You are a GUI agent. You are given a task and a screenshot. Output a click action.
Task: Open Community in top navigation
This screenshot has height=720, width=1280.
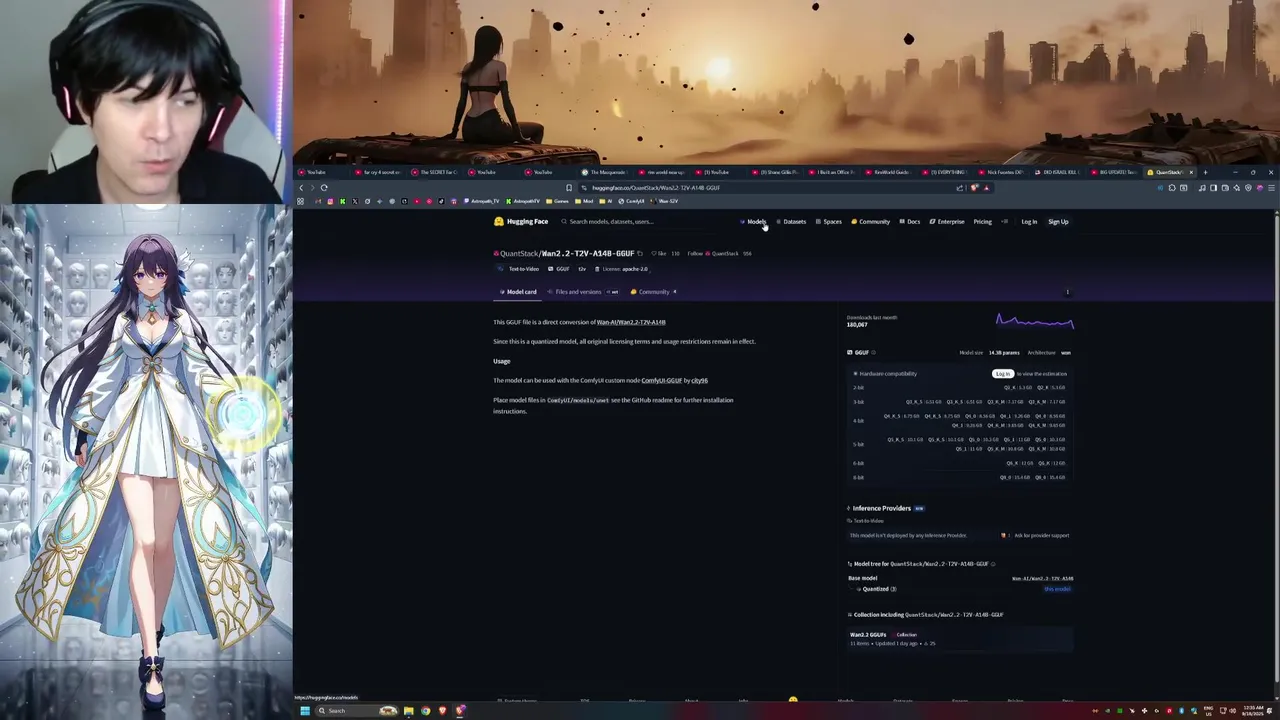click(871, 221)
